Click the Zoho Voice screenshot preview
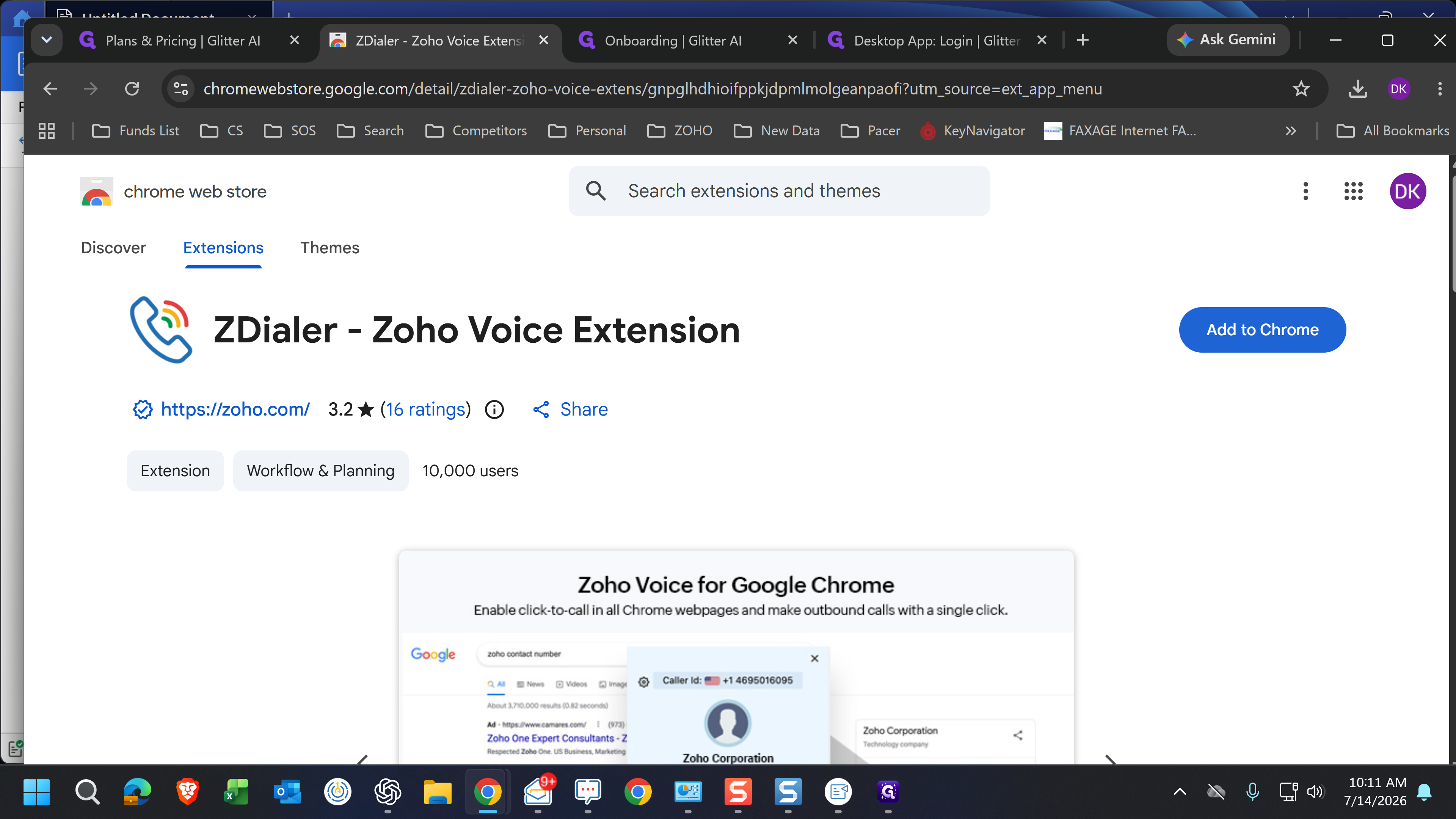 click(736, 657)
